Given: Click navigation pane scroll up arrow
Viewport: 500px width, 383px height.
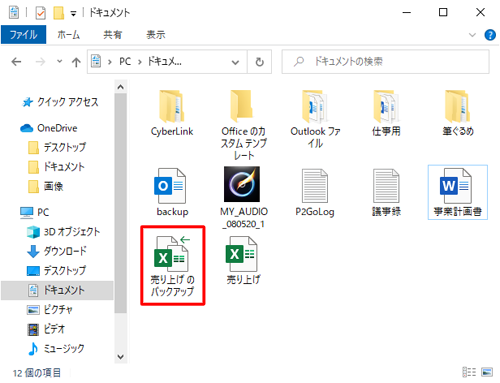Looking at the screenshot, I should tap(120, 87).
